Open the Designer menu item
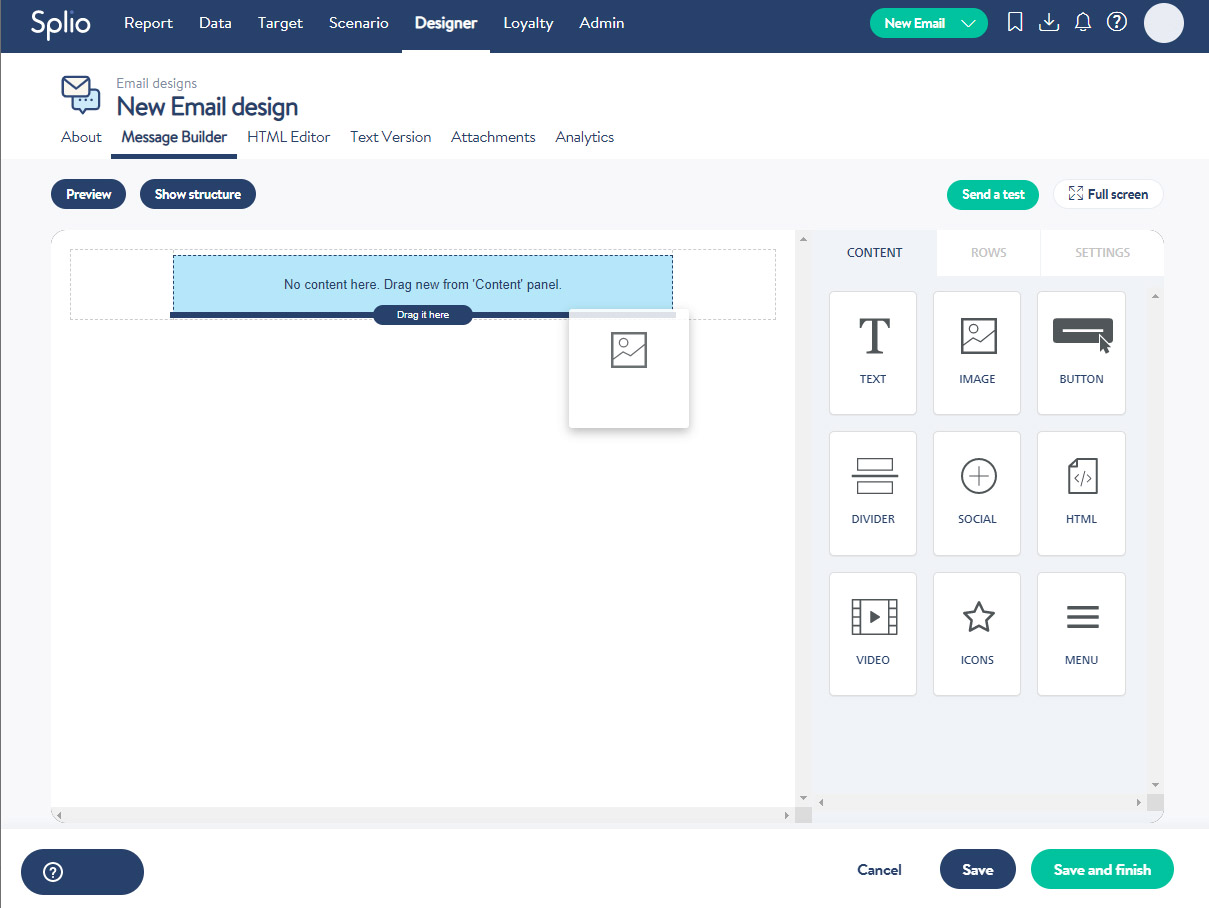 tap(446, 22)
